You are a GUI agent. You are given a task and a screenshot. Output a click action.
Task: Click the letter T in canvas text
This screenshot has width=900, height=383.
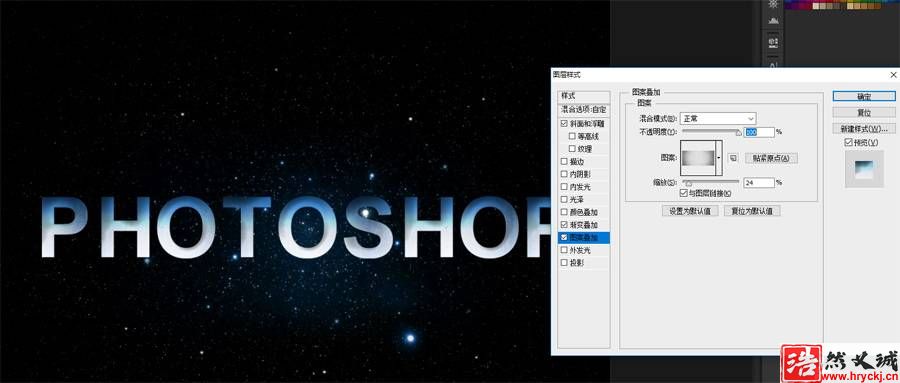(x=246, y=227)
